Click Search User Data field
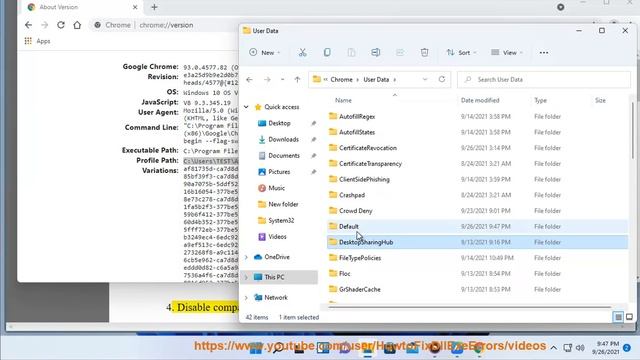This screenshot has height=360, width=640. click(x=544, y=80)
